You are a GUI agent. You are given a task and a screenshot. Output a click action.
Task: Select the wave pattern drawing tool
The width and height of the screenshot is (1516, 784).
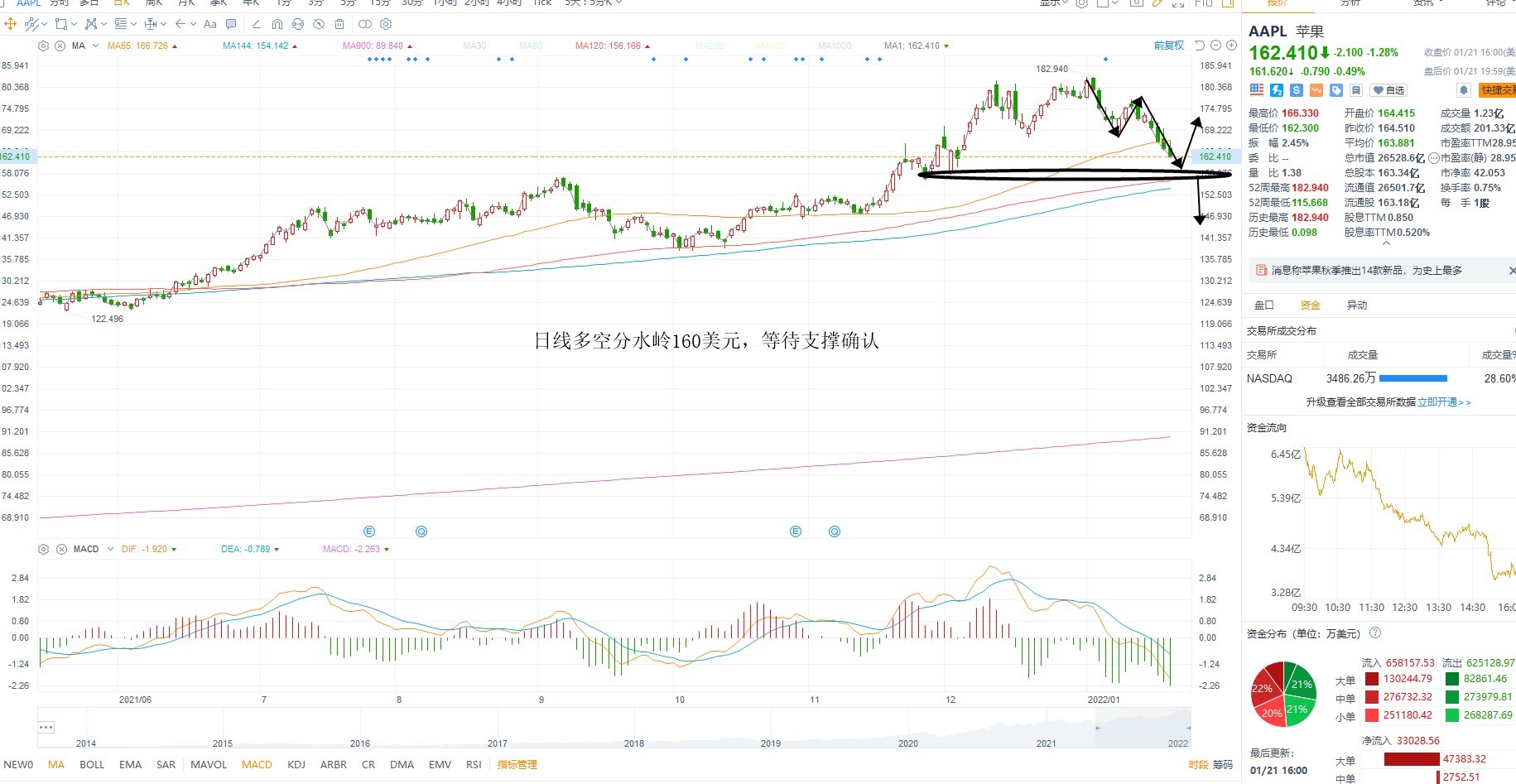[x=90, y=24]
